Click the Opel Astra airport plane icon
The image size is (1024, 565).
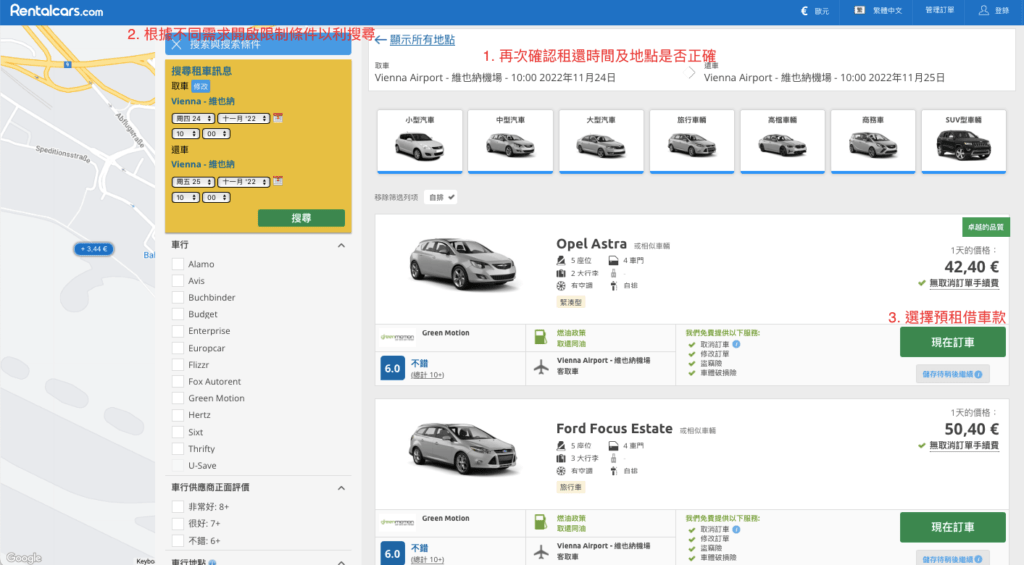541,367
